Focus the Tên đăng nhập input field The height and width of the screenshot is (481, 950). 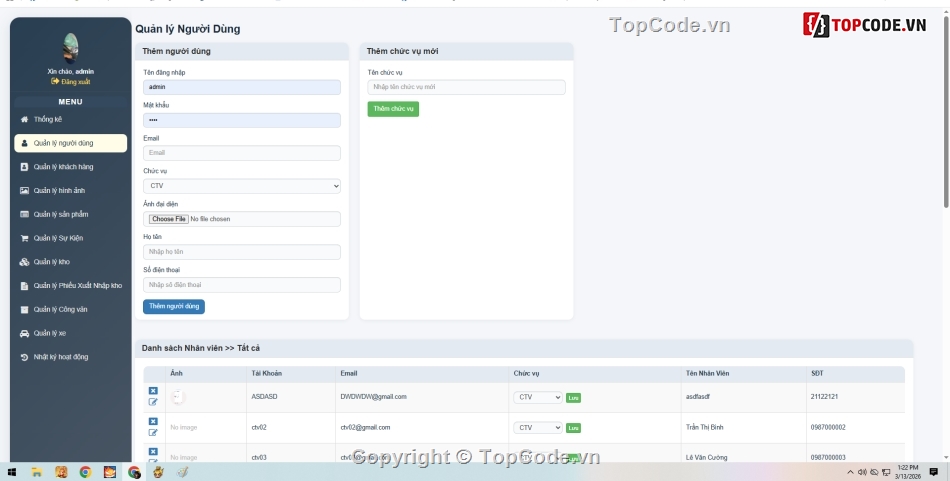(x=242, y=87)
